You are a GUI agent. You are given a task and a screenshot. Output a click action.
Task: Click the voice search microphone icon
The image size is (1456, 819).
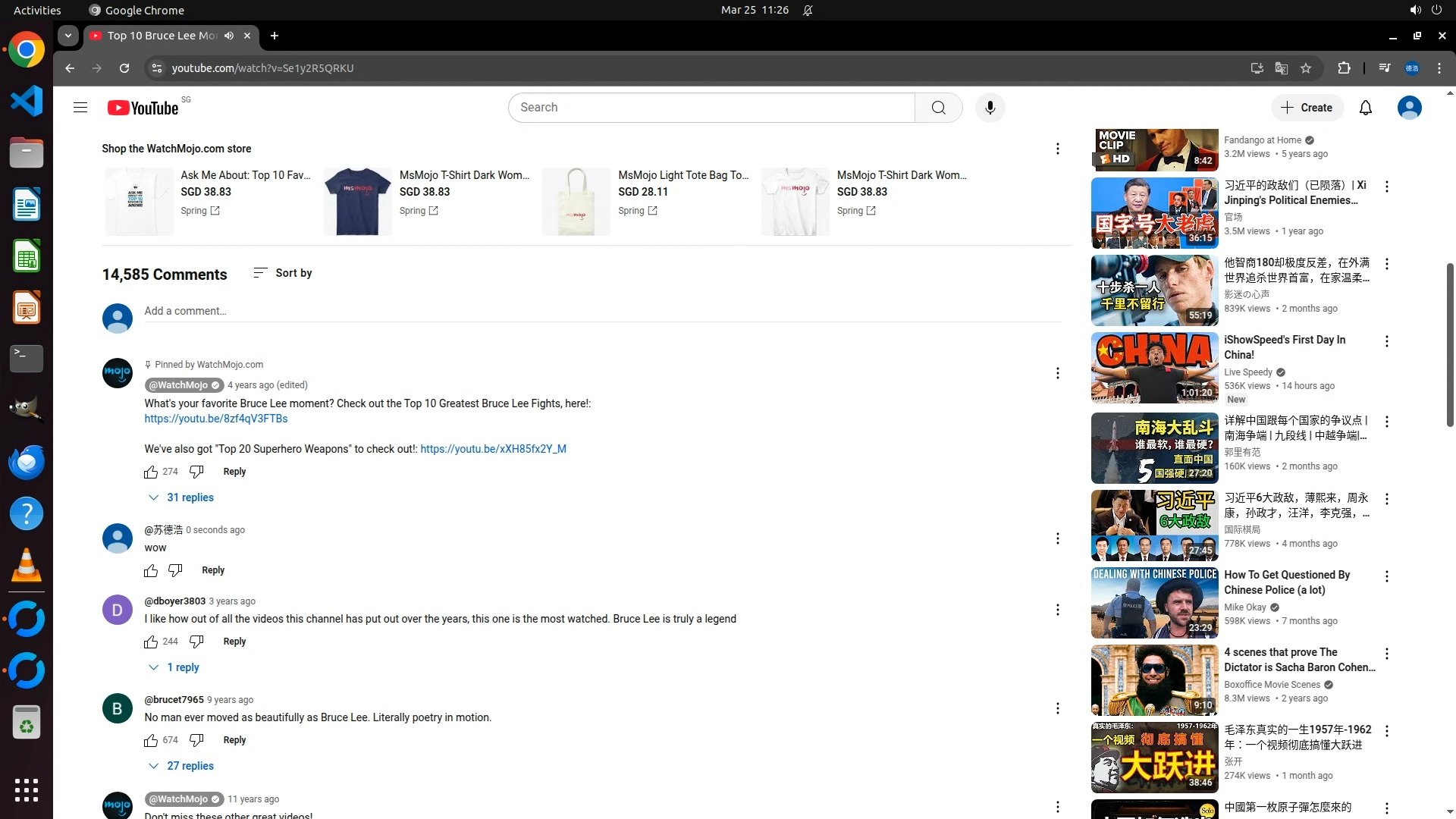(x=990, y=108)
